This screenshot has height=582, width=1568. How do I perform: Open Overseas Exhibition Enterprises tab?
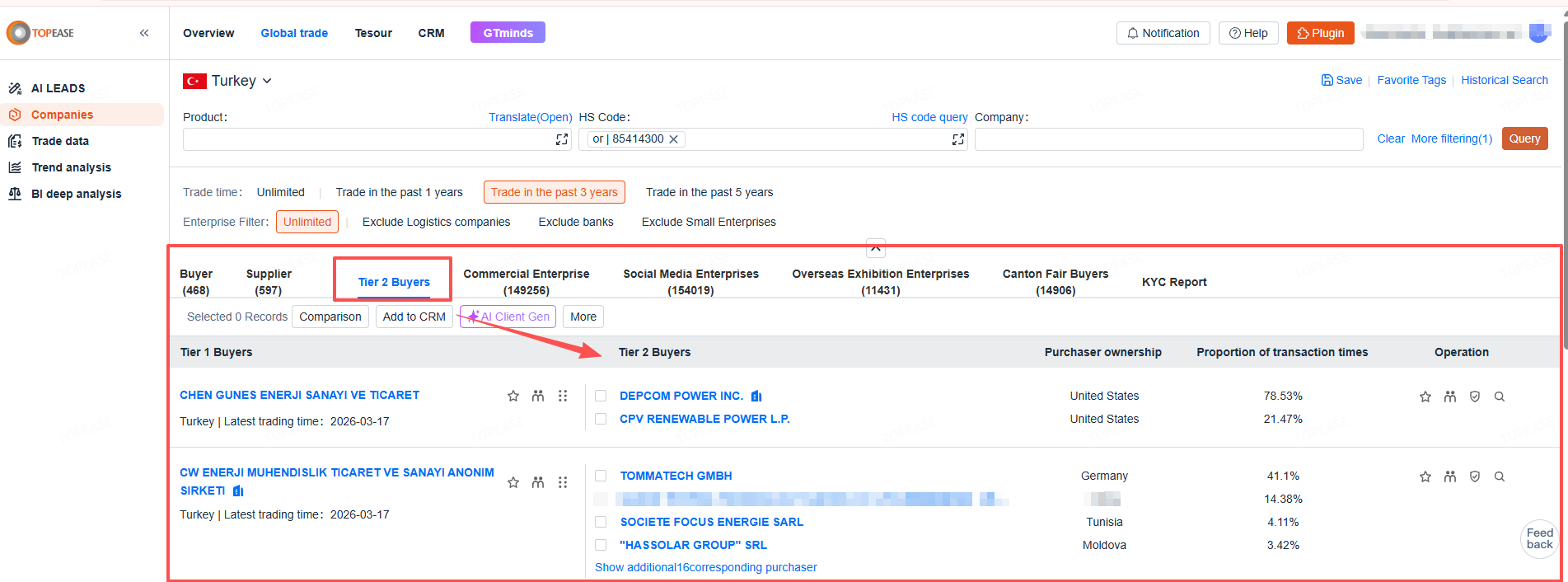coord(880,282)
